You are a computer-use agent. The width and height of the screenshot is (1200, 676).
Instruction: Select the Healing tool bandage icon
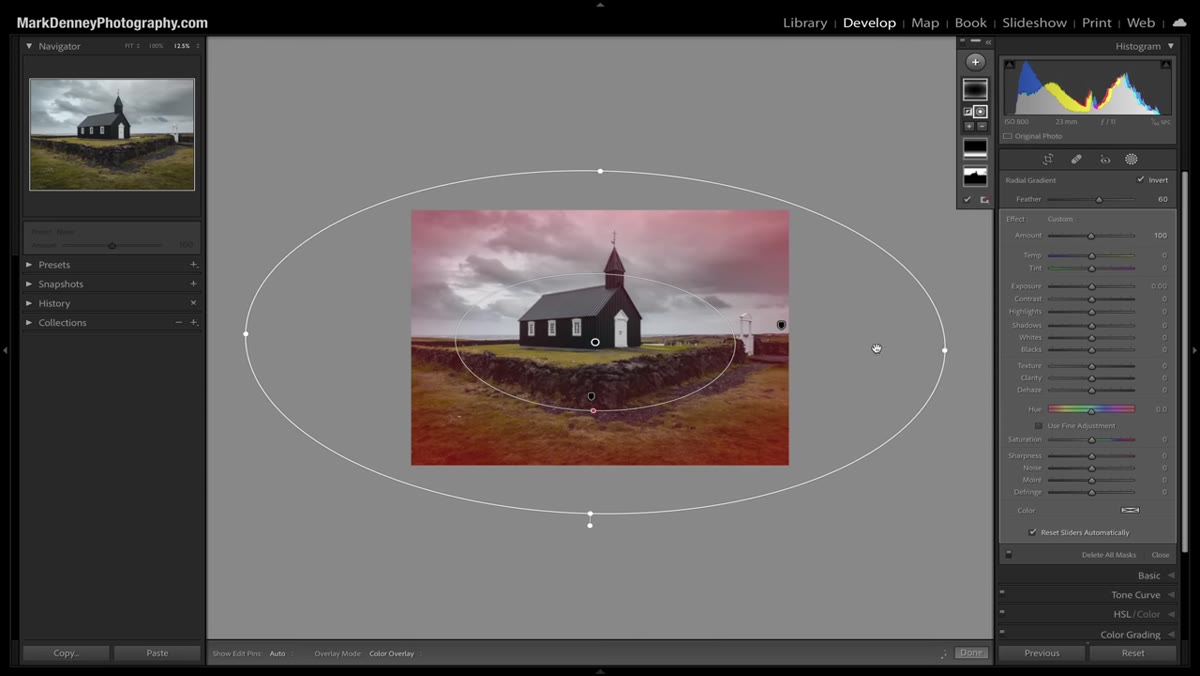(1076, 159)
